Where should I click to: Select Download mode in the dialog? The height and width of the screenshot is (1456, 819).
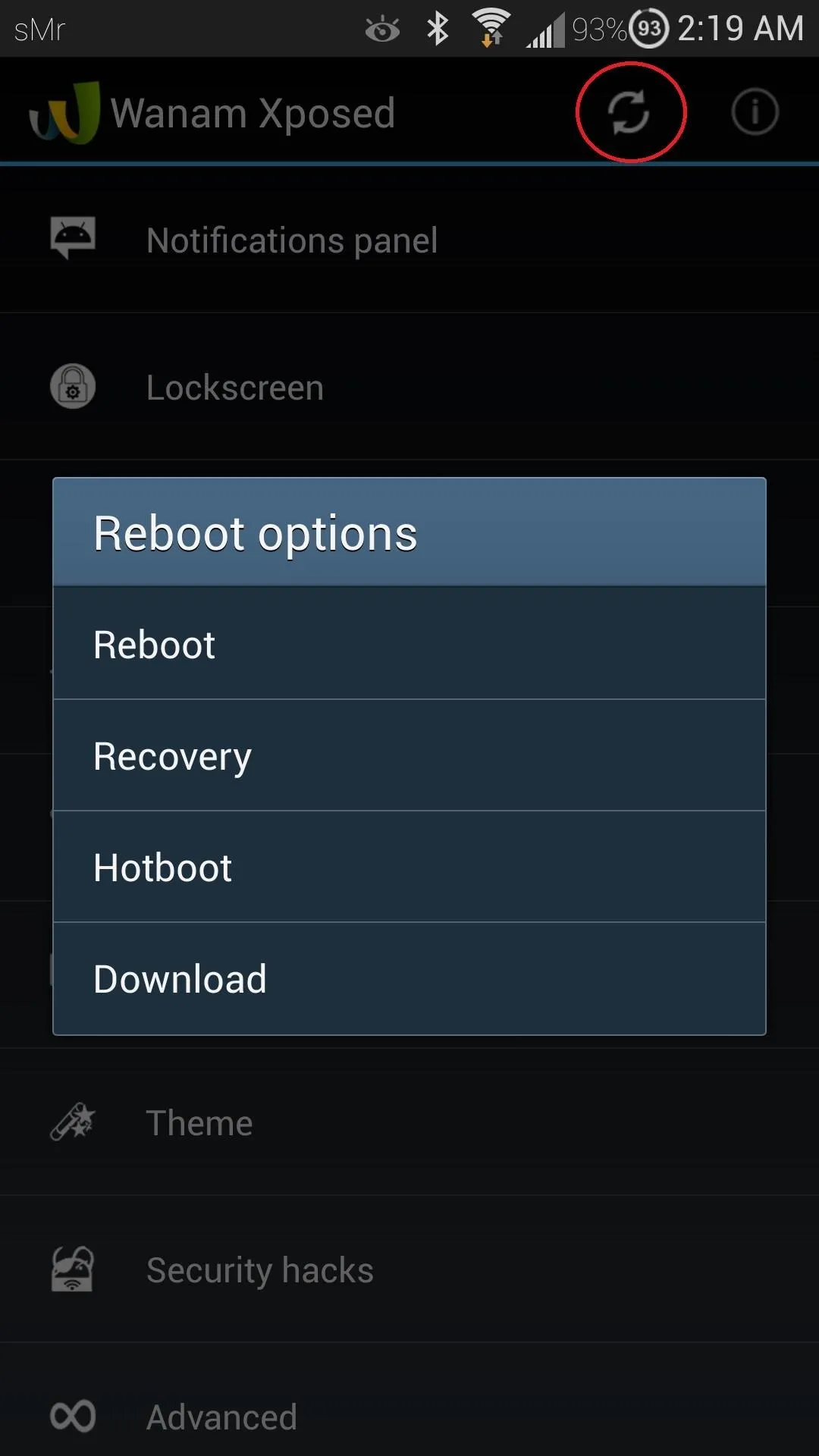[x=409, y=978]
